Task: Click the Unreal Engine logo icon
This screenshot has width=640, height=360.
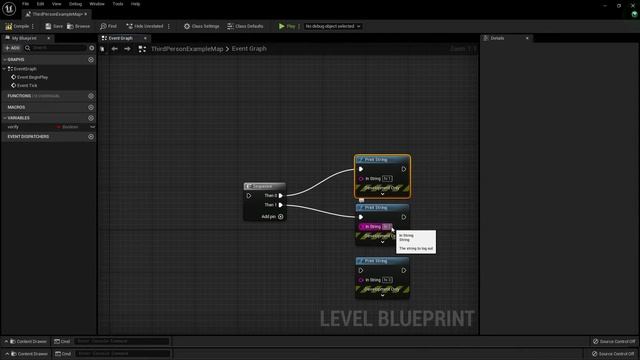Action: click(x=9, y=8)
